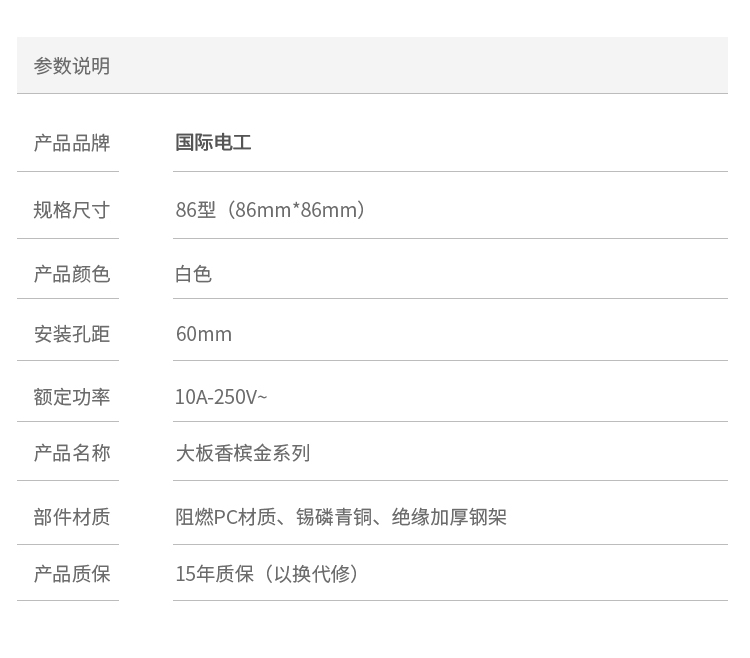Click the 国际电工 brand name

pos(213,143)
